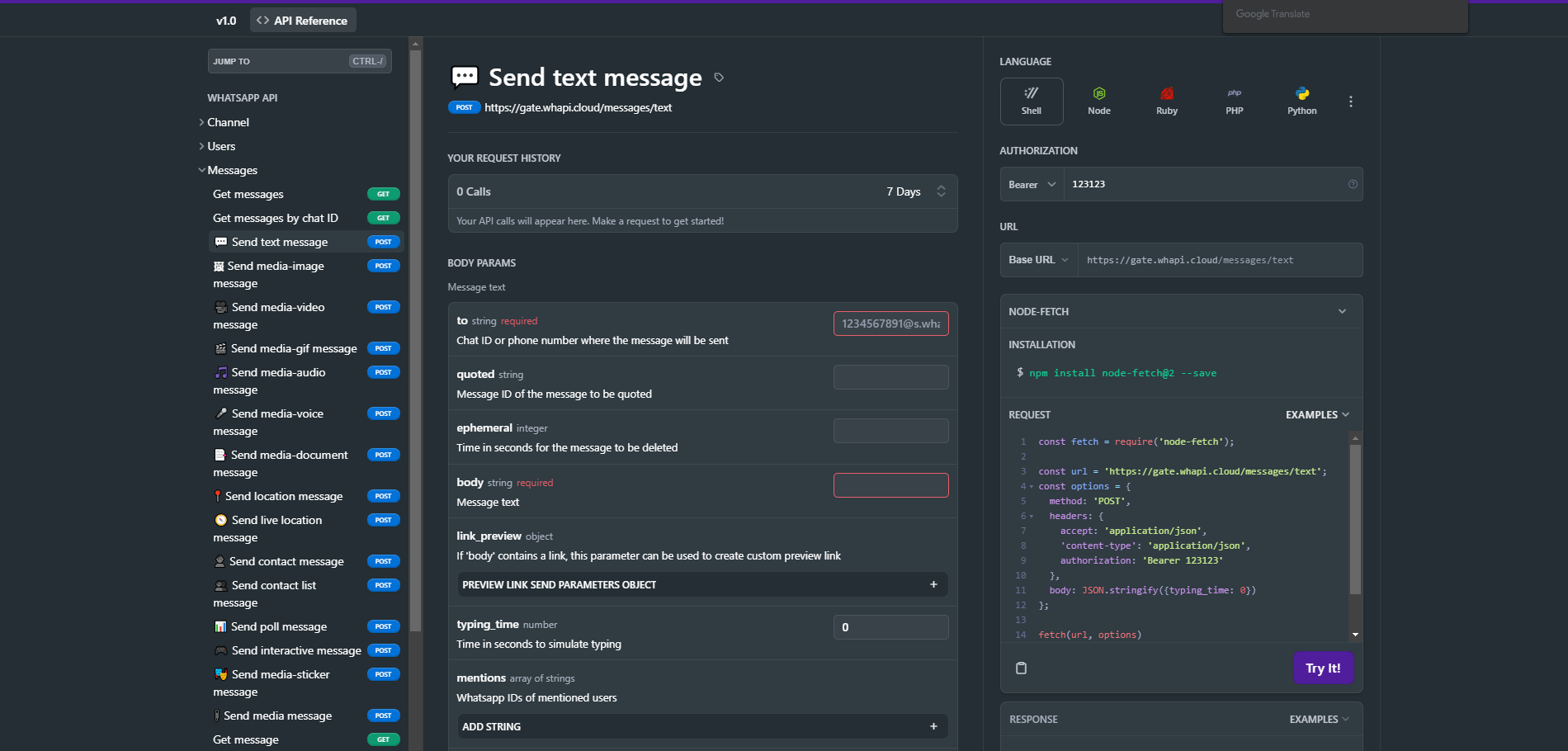Open Get messages by chat ID

coord(306,218)
